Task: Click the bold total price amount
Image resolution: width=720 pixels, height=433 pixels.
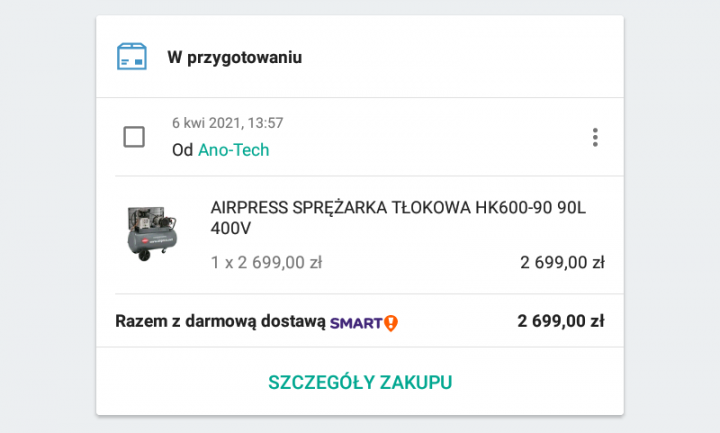Action: point(560,321)
